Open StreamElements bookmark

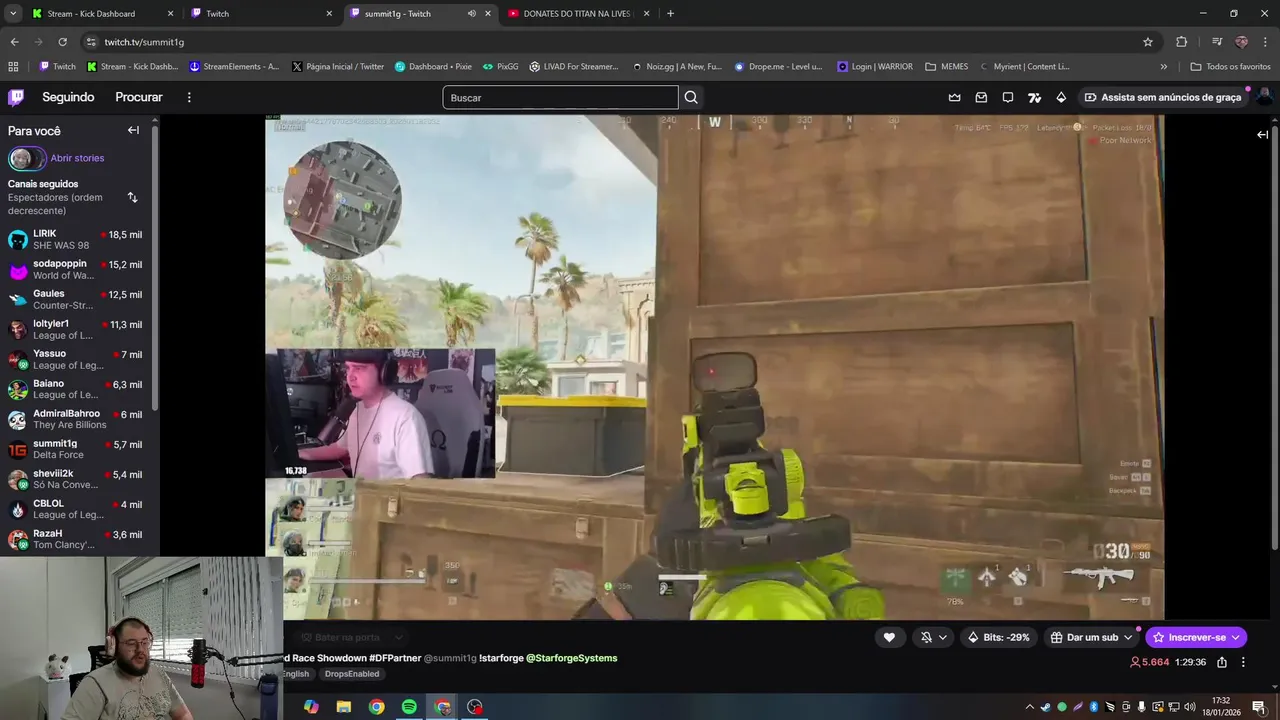click(234, 67)
